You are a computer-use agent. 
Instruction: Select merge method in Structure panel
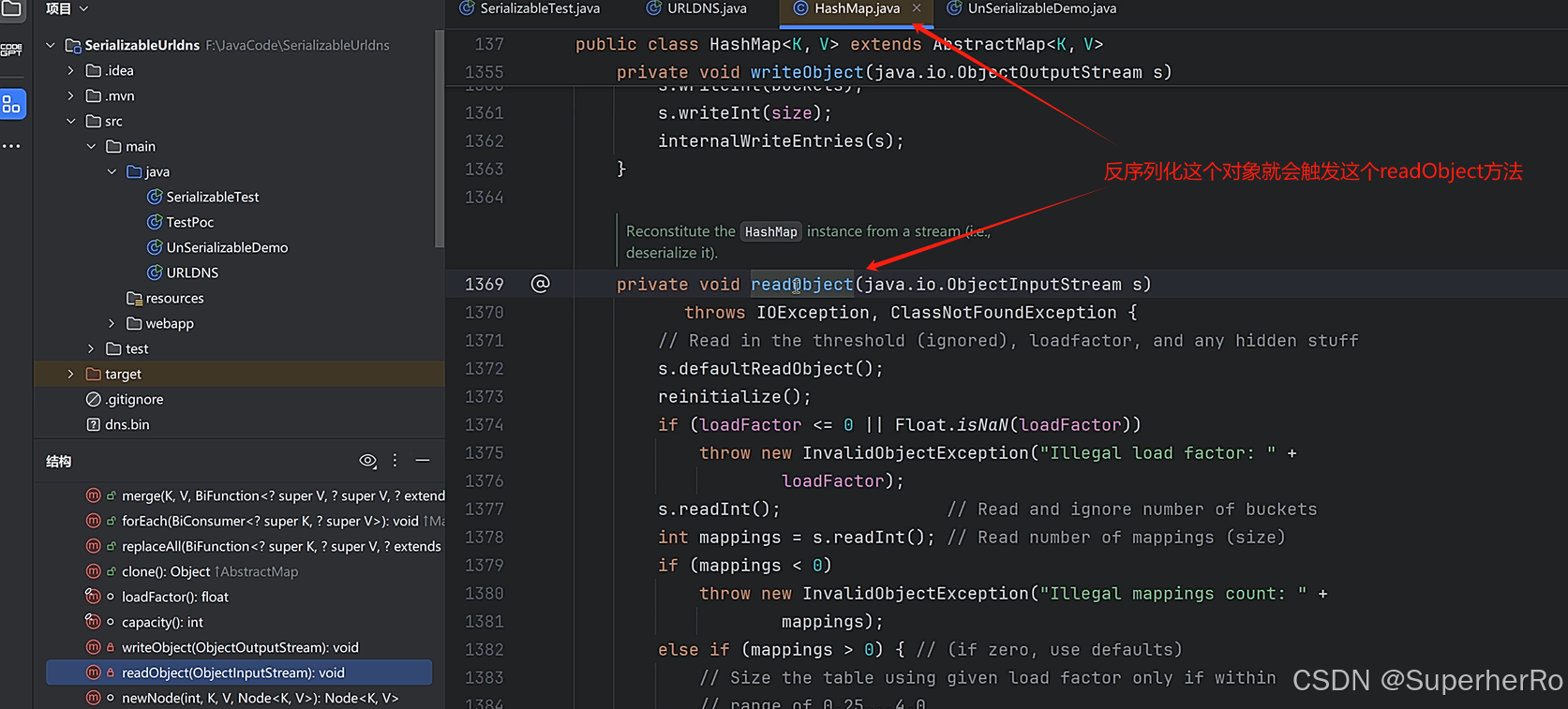point(265,495)
